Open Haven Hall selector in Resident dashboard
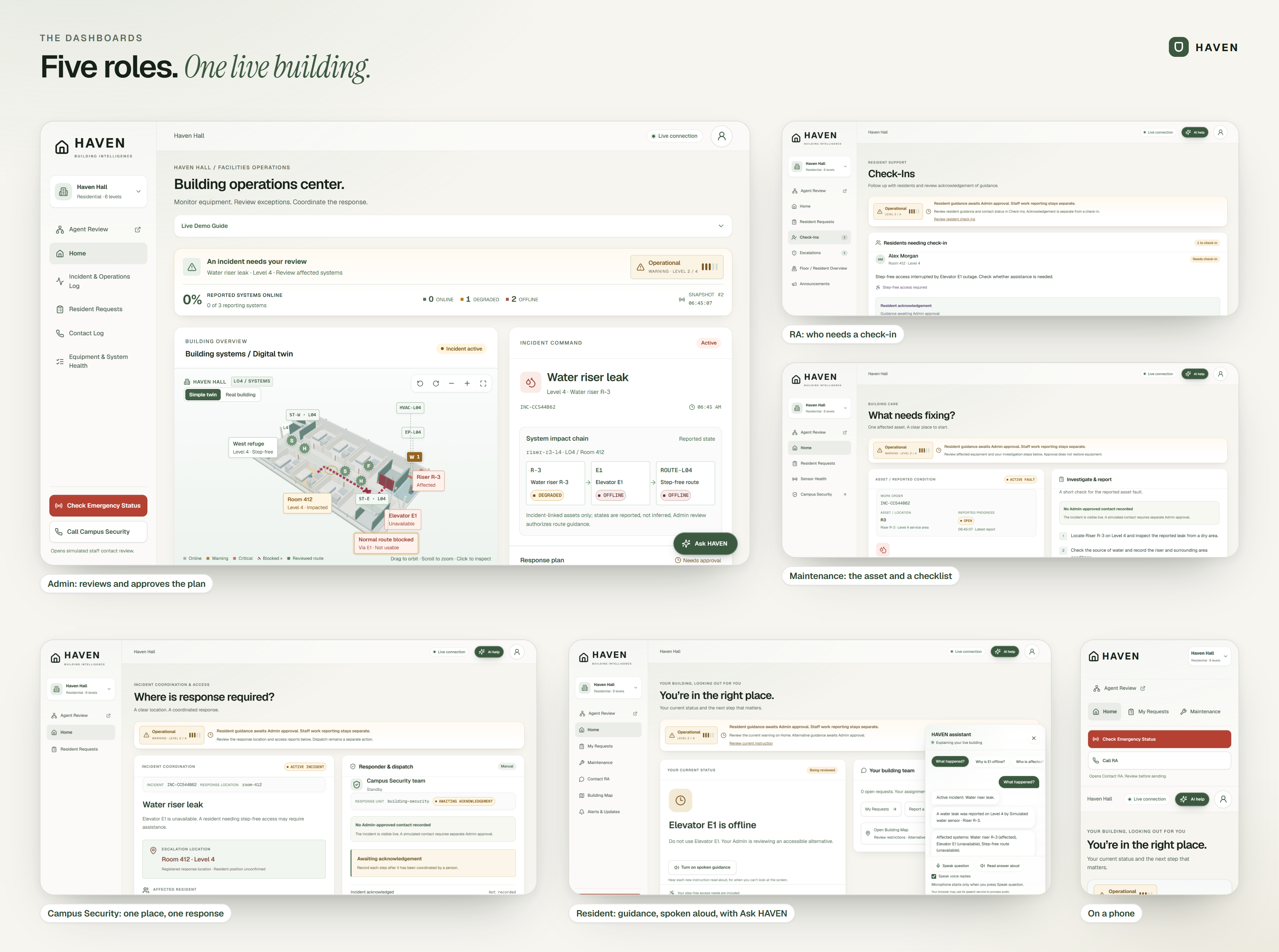This screenshot has width=1279, height=952. (x=608, y=687)
